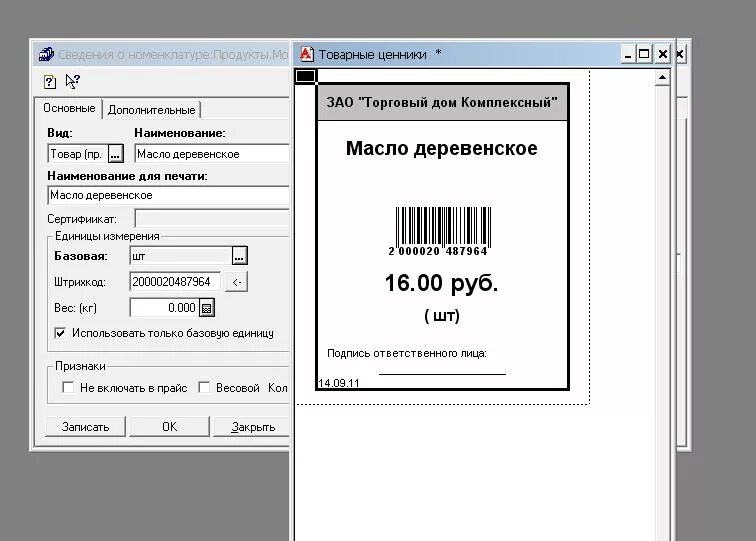Click the barcode image on the price tag
The height and width of the screenshot is (541, 756).
point(443,226)
